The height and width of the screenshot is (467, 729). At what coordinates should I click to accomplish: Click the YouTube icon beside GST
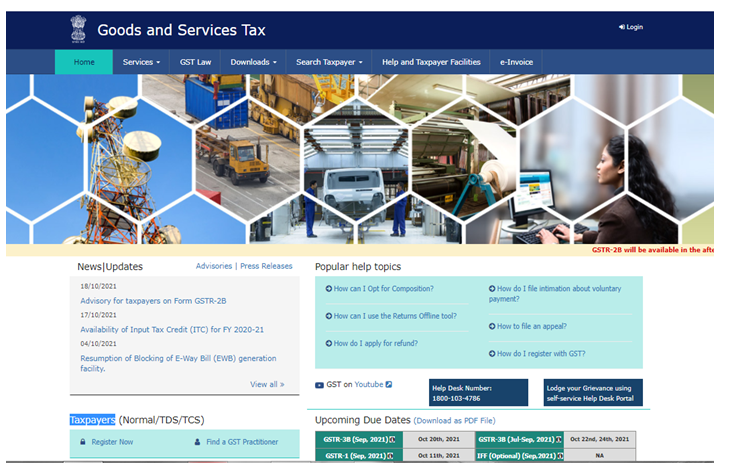319,384
